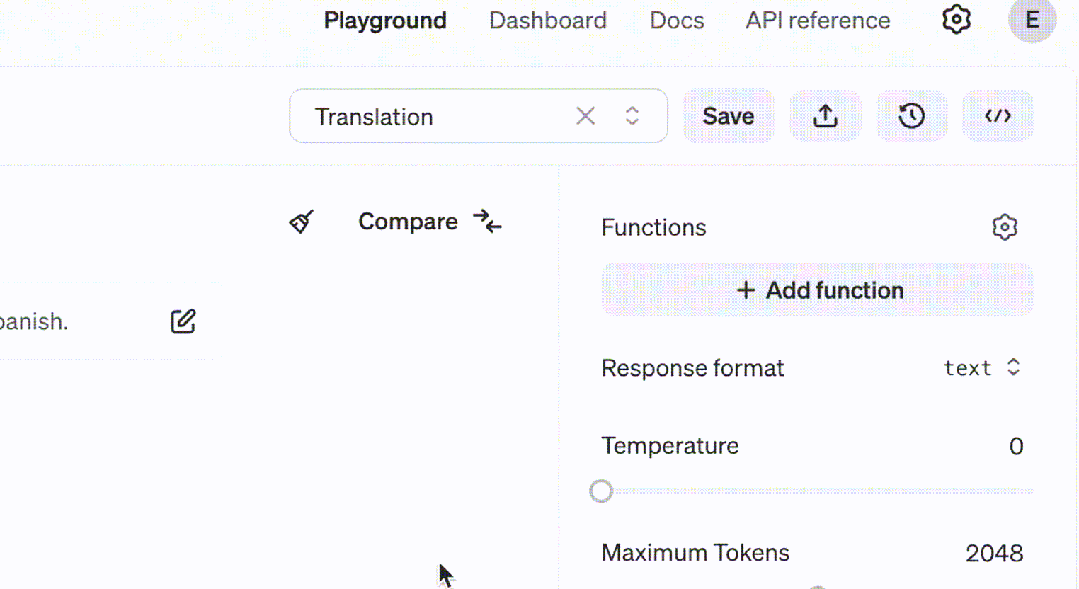Click the upload/share preset icon

point(825,116)
